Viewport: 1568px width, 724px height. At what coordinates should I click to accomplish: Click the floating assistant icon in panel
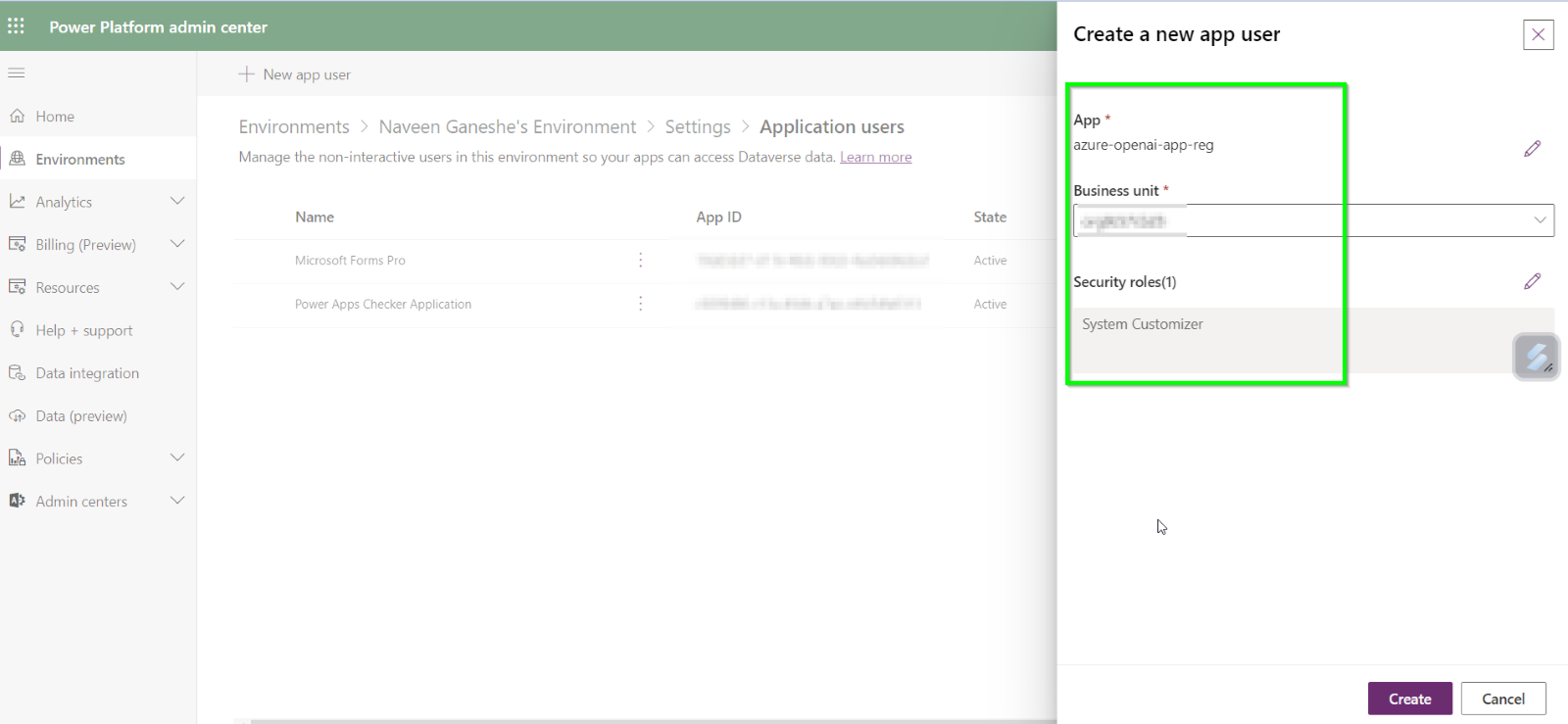[1537, 357]
